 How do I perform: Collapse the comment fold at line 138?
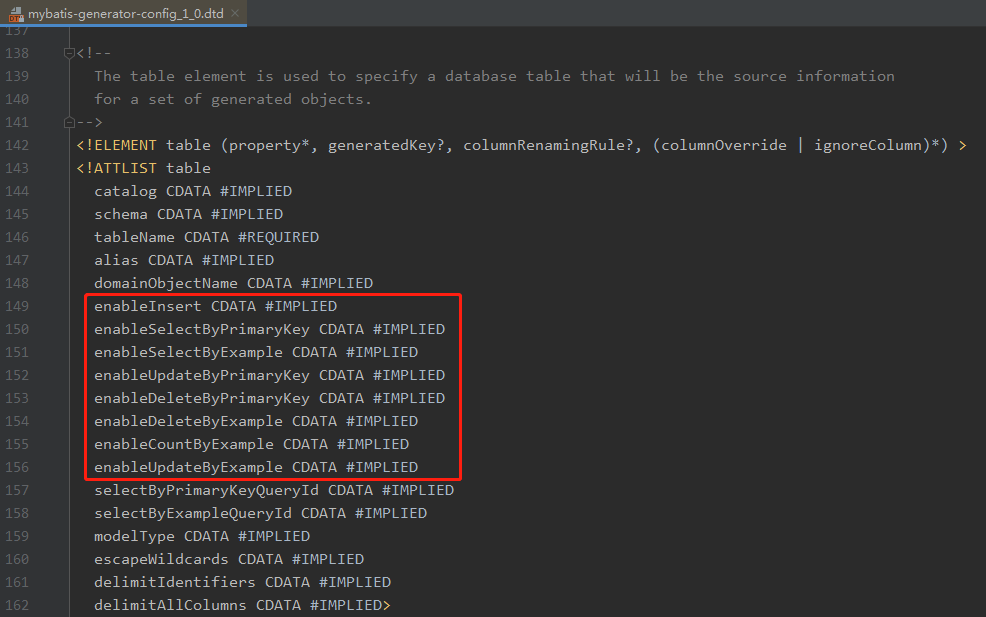tap(69, 53)
